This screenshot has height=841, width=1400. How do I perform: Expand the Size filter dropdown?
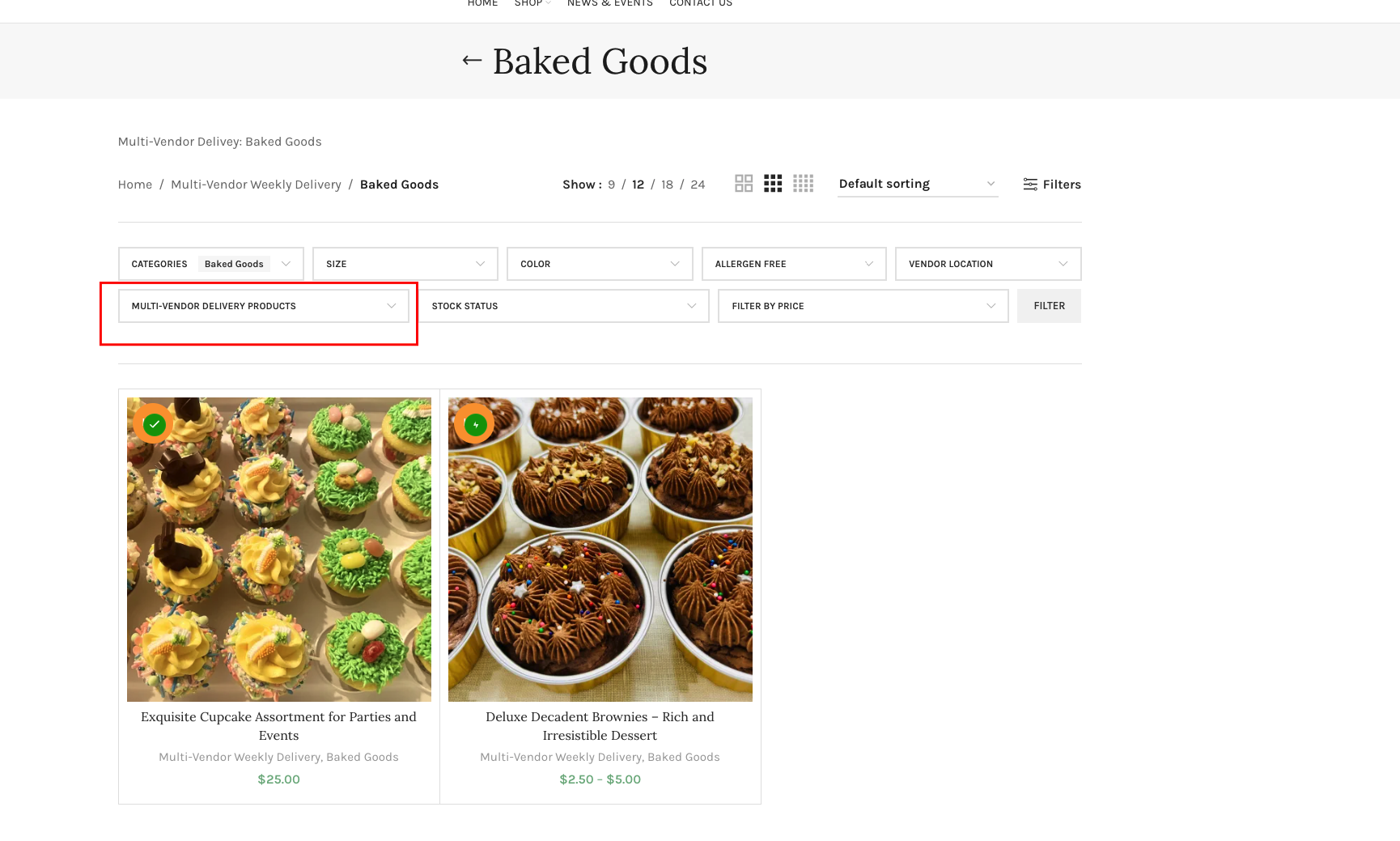click(x=405, y=264)
